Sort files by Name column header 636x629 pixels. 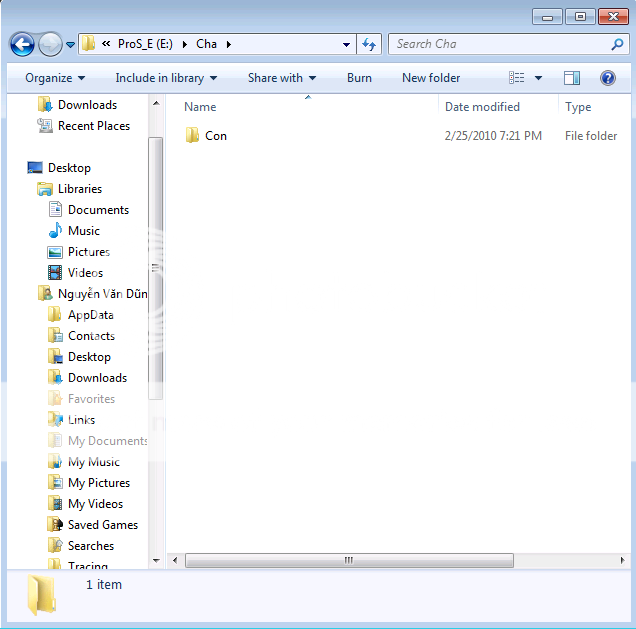coord(200,107)
